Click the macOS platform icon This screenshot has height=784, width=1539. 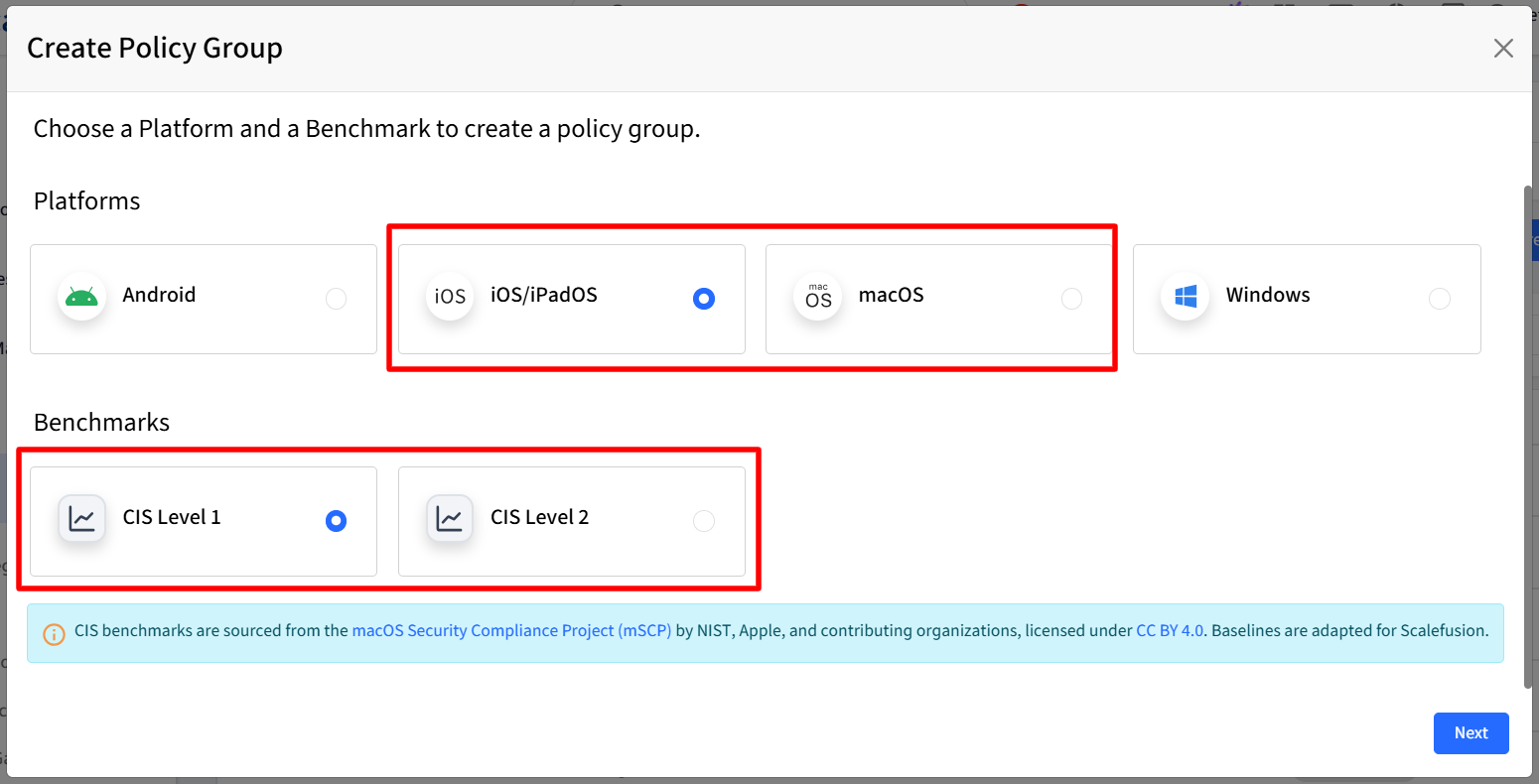coord(818,297)
